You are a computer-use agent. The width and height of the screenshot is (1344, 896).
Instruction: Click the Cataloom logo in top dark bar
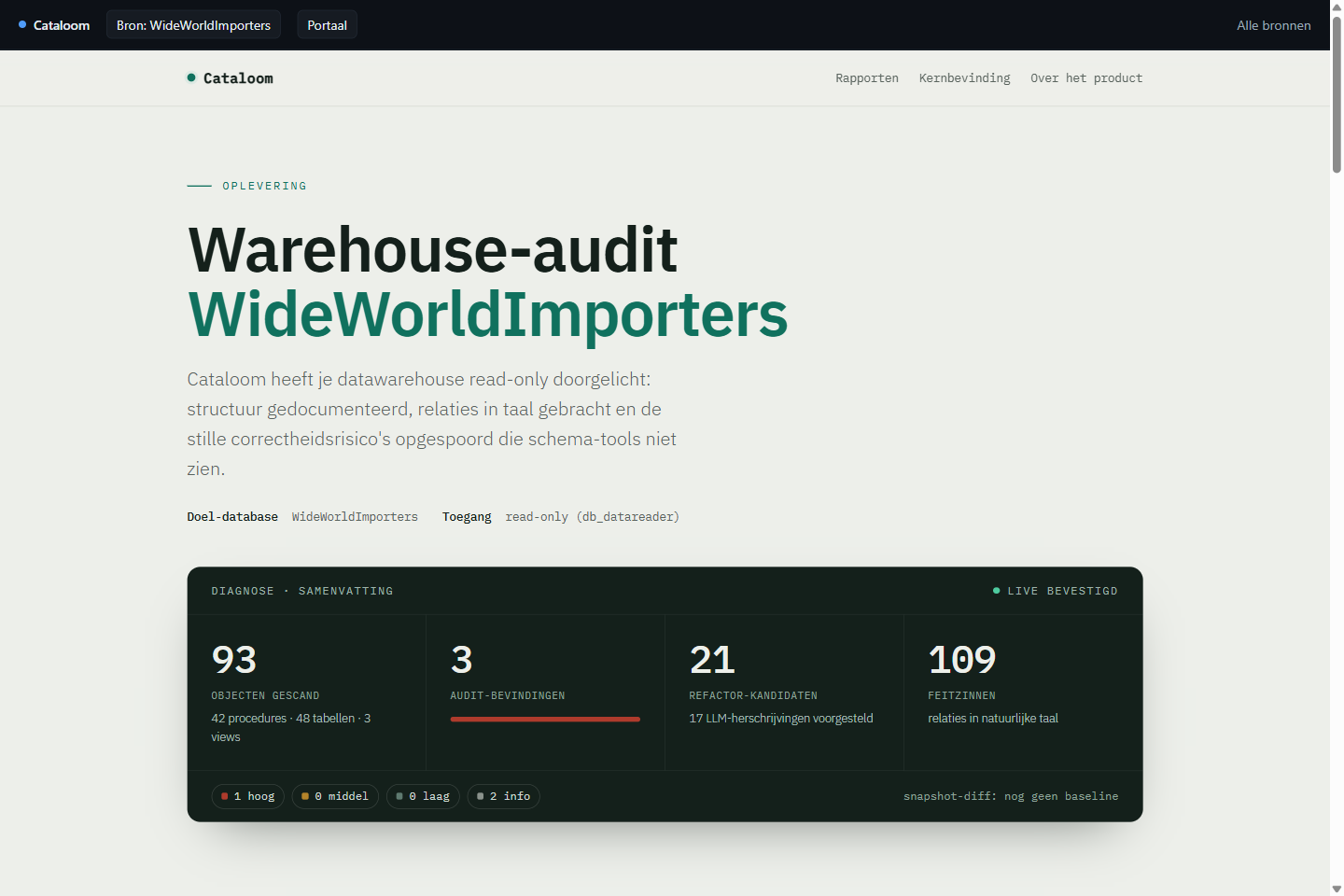(x=54, y=25)
